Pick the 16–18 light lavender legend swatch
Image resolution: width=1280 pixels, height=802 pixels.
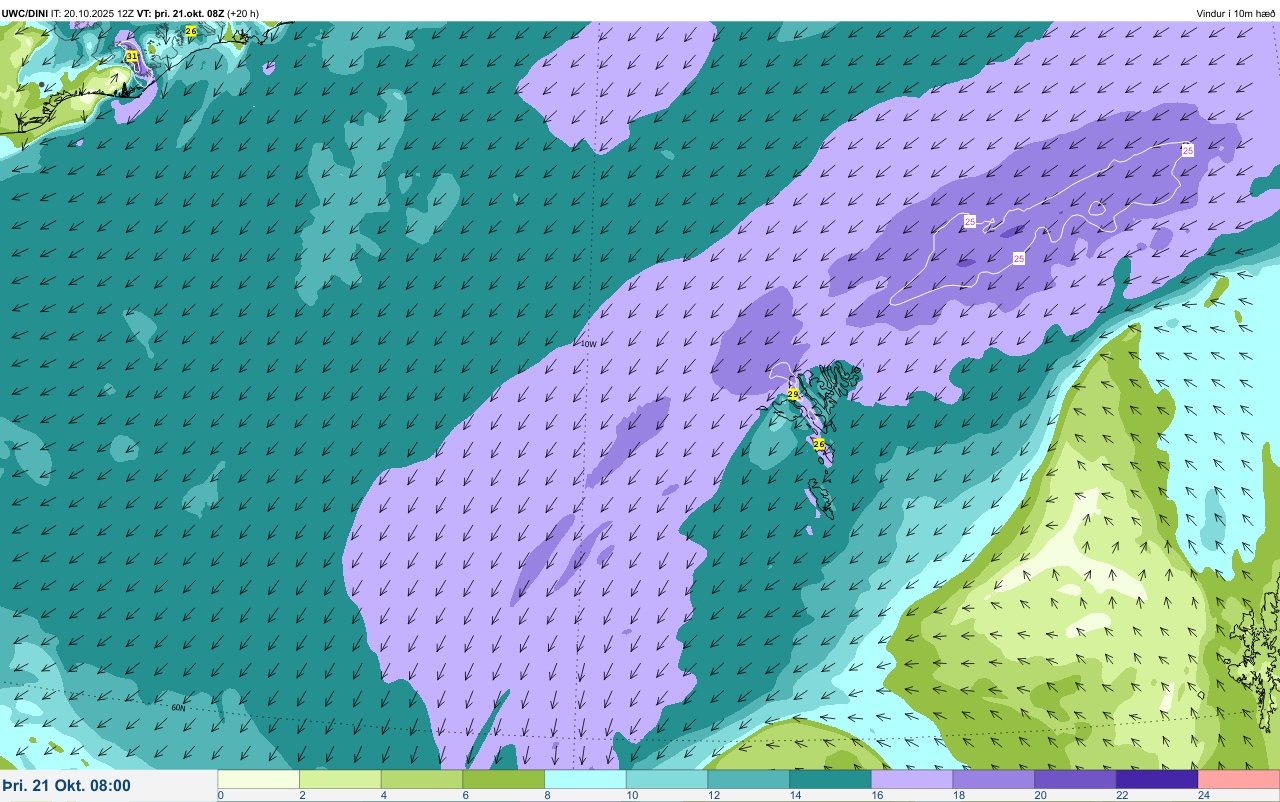click(911, 779)
